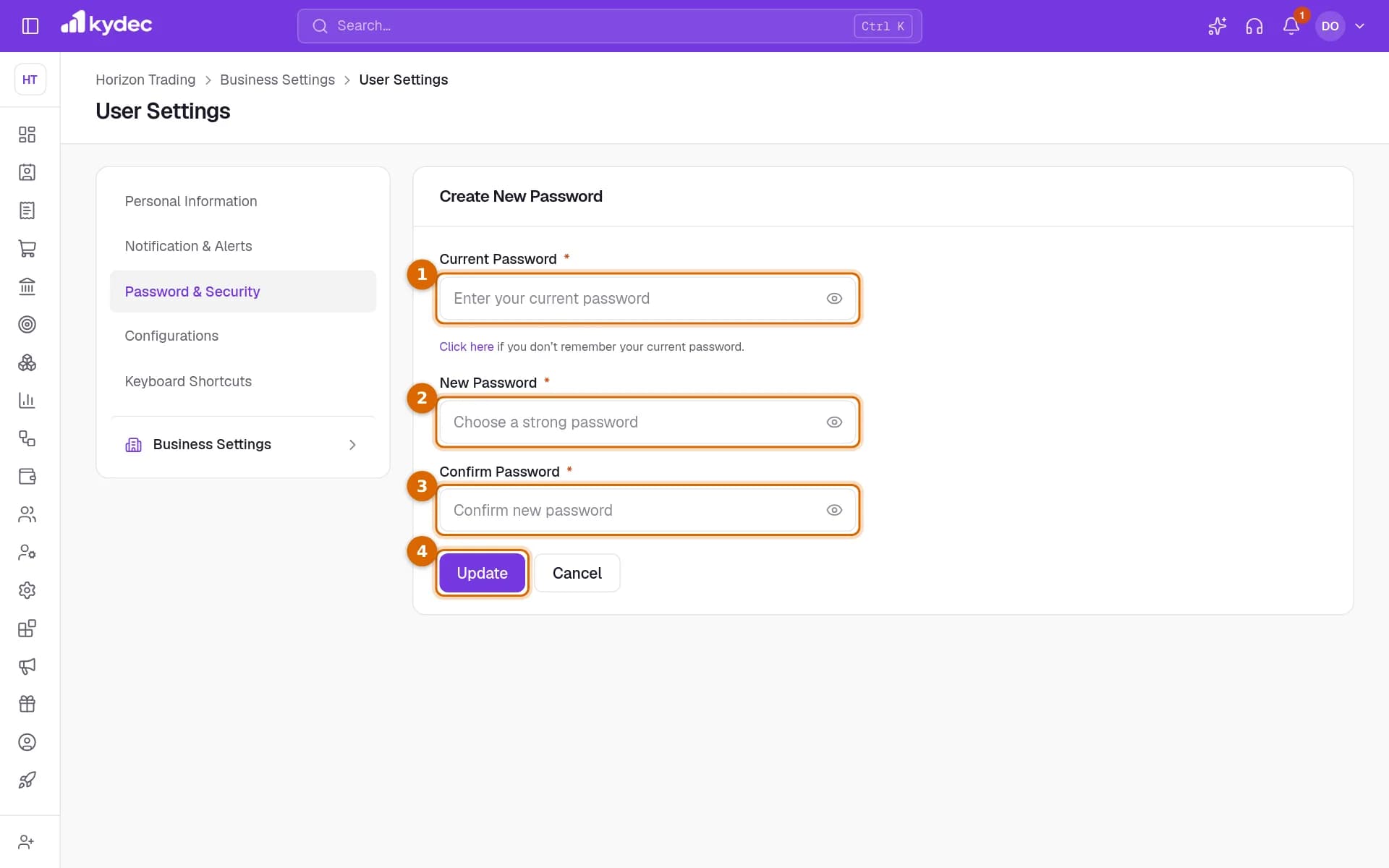This screenshot has height=868, width=1389.
Task: Expand the Business Settings chevron
Action: 352,445
